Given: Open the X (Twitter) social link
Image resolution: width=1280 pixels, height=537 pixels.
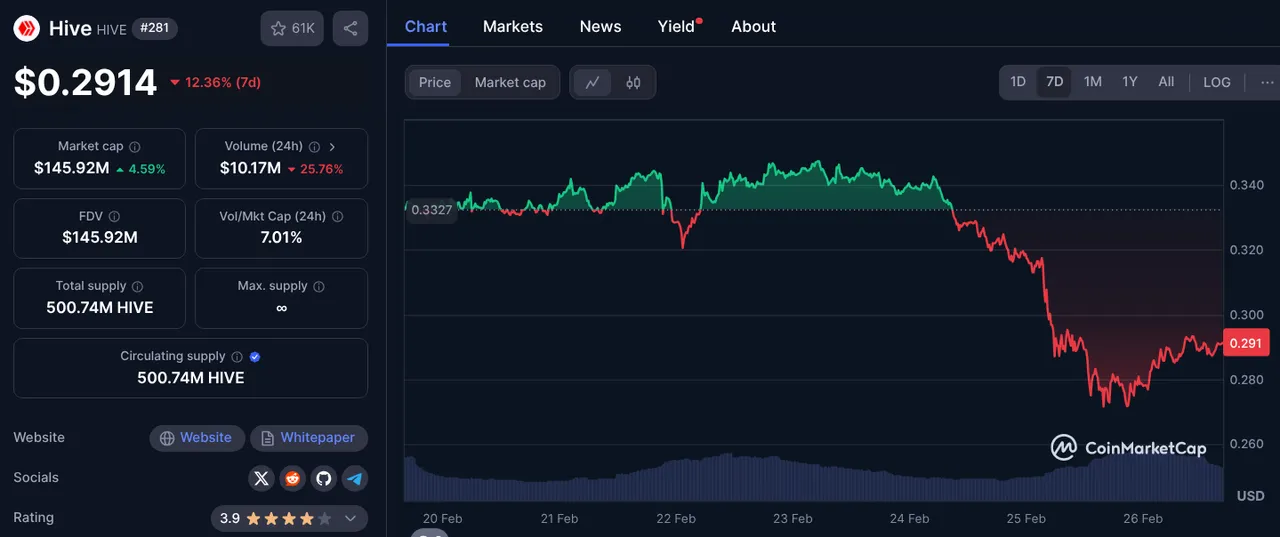Looking at the screenshot, I should click(261, 478).
